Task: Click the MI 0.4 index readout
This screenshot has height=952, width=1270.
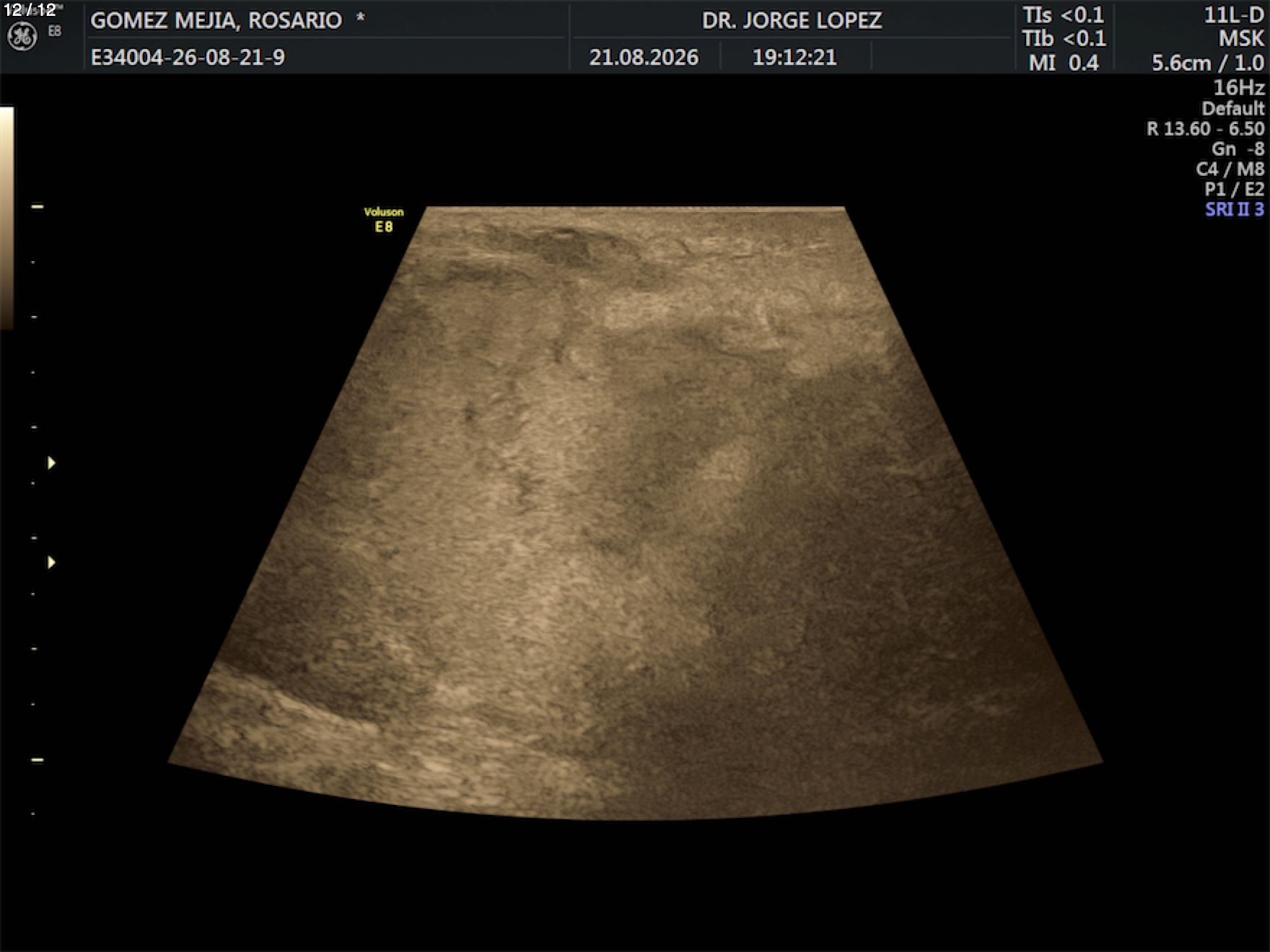Action: tap(1064, 63)
